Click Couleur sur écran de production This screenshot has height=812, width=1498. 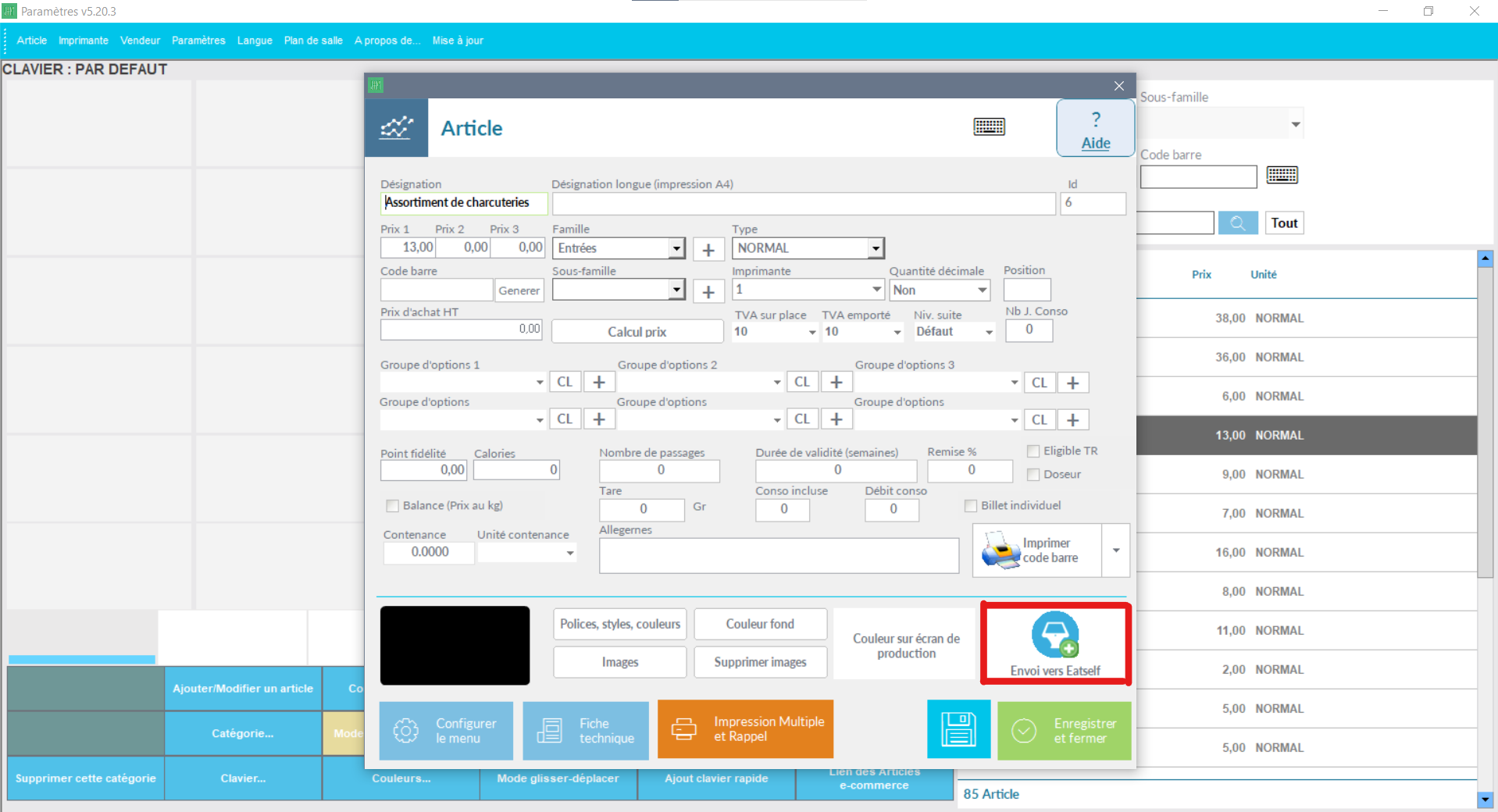pos(906,646)
